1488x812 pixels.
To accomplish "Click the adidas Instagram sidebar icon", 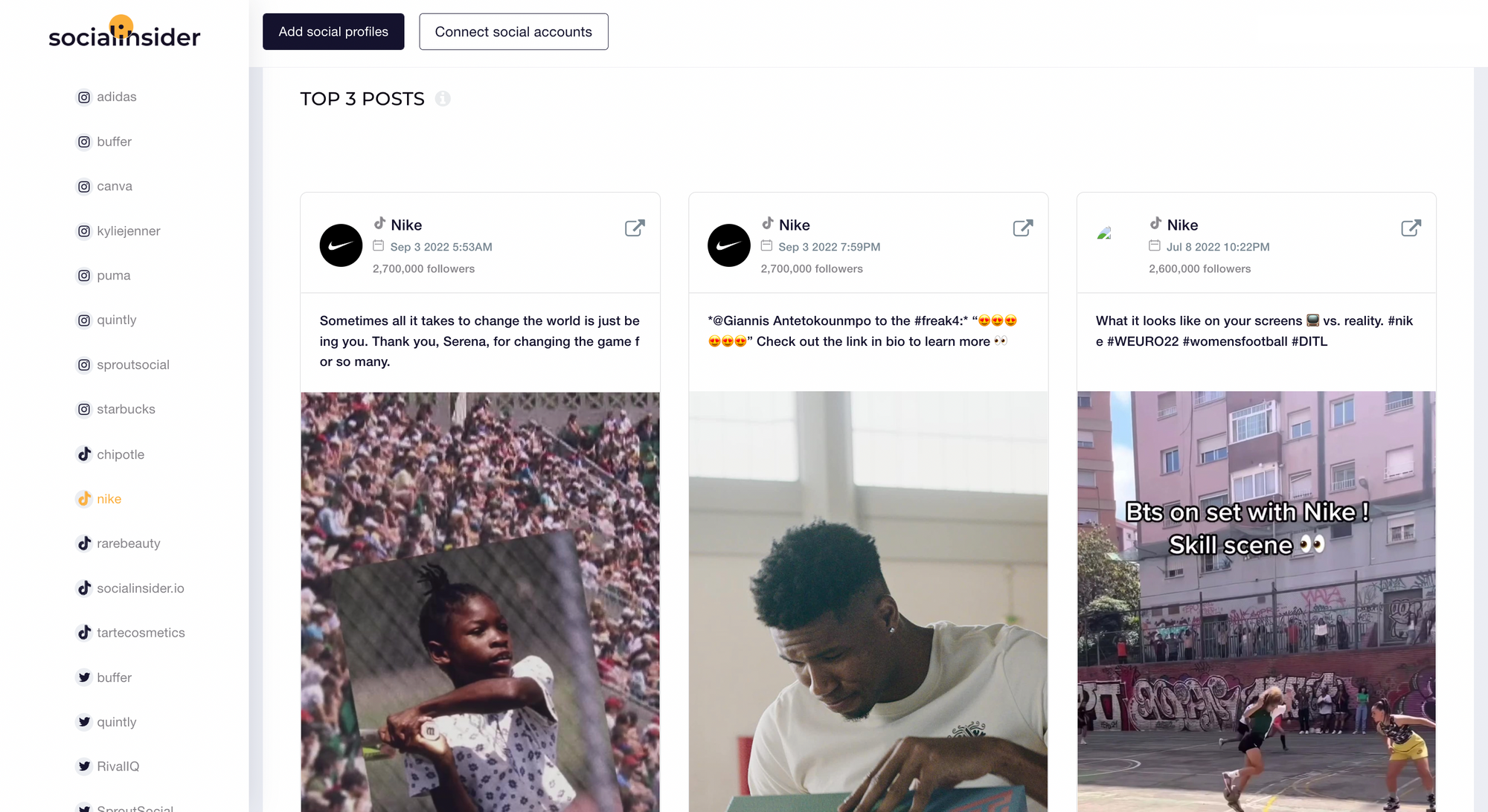I will click(x=84, y=96).
